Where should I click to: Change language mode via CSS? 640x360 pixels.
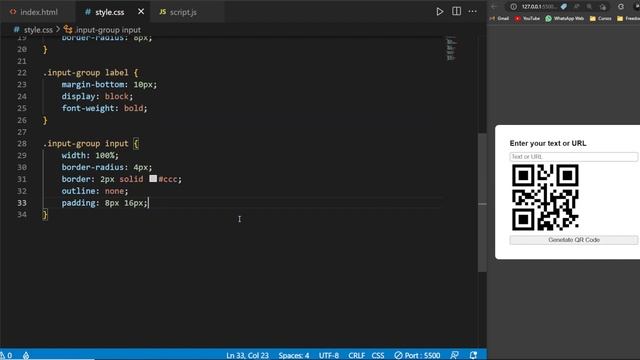point(378,356)
